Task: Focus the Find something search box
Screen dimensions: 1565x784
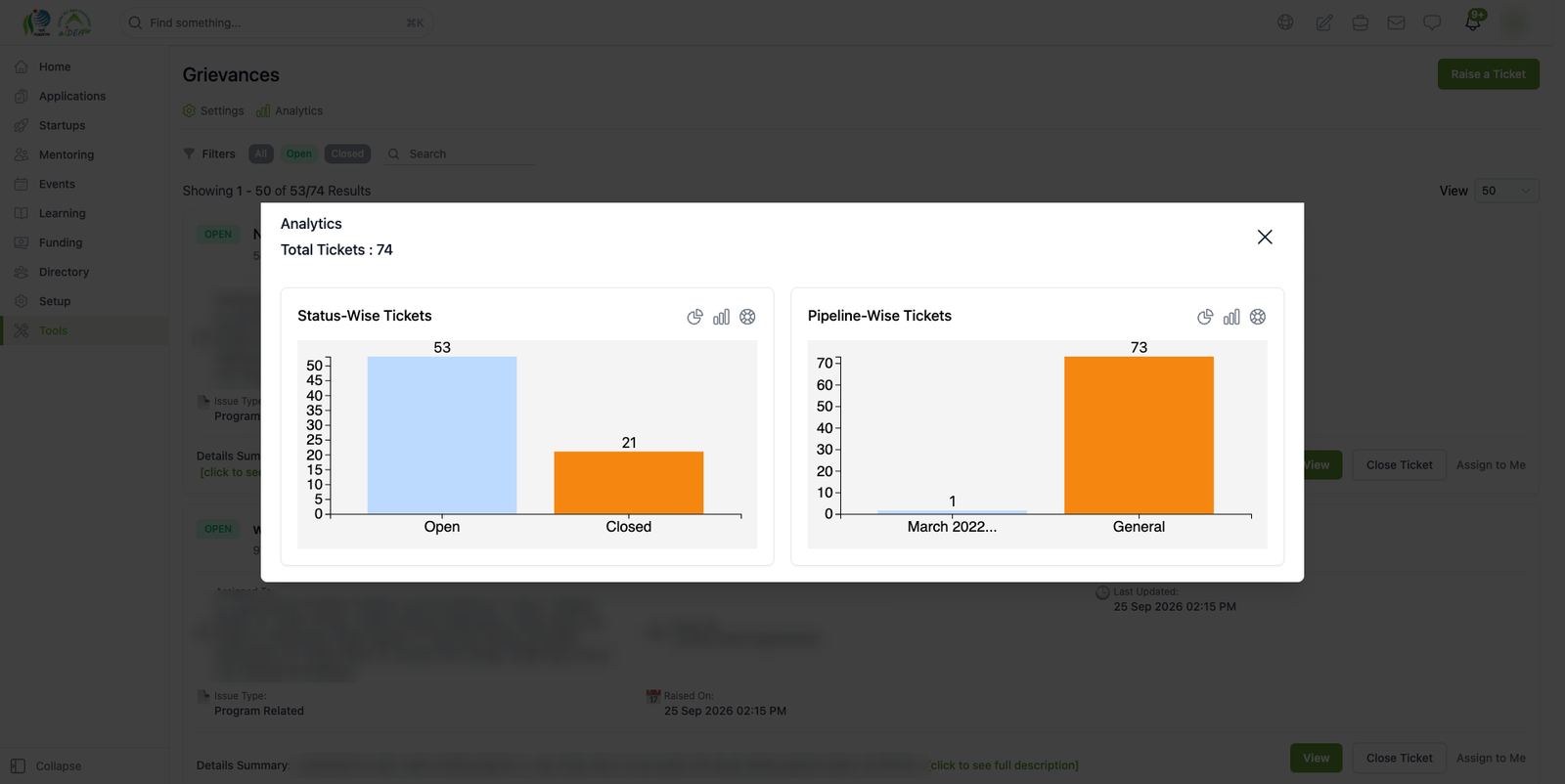Action: click(277, 22)
